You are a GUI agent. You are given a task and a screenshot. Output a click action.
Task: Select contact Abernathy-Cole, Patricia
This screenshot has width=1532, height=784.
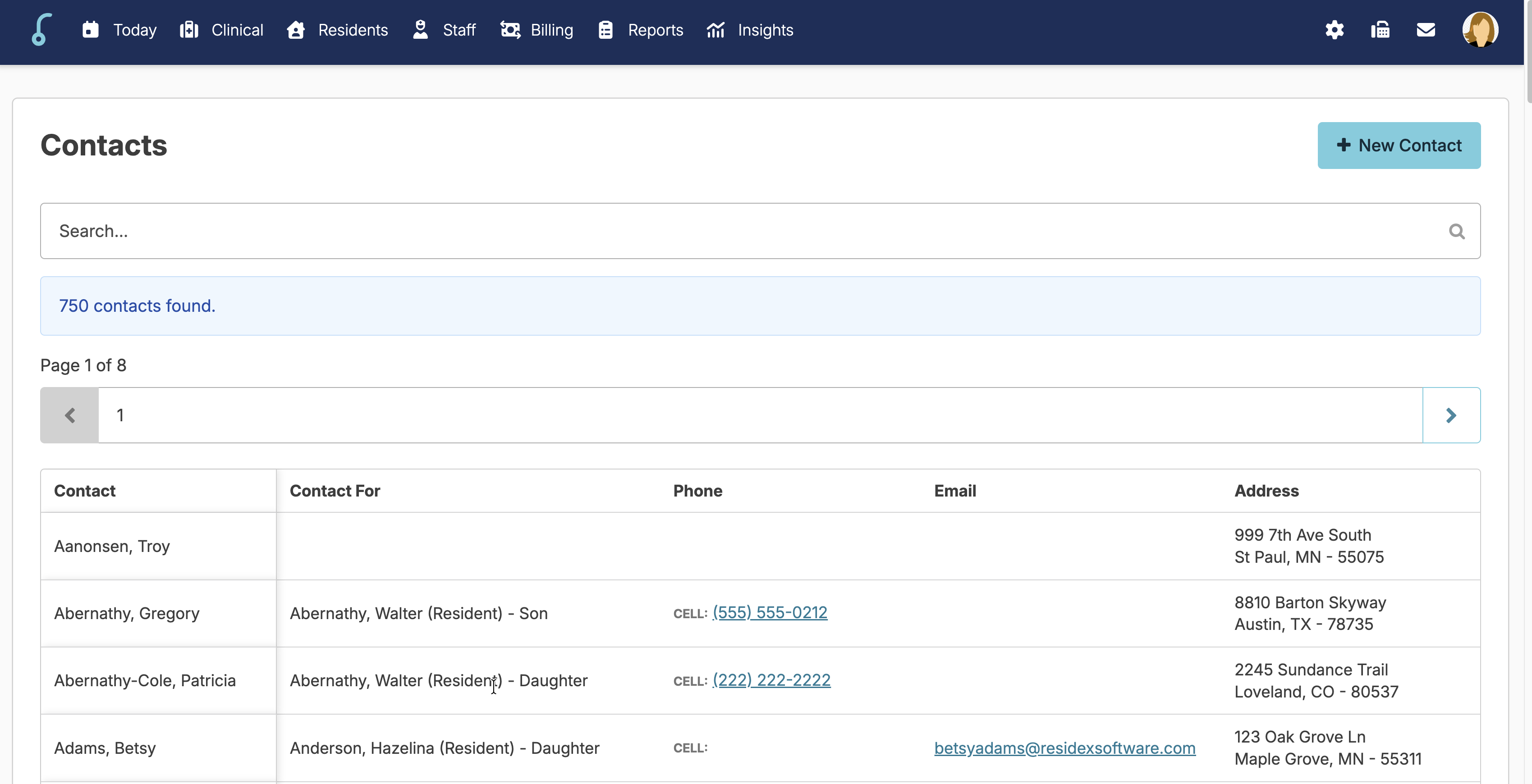pos(145,680)
